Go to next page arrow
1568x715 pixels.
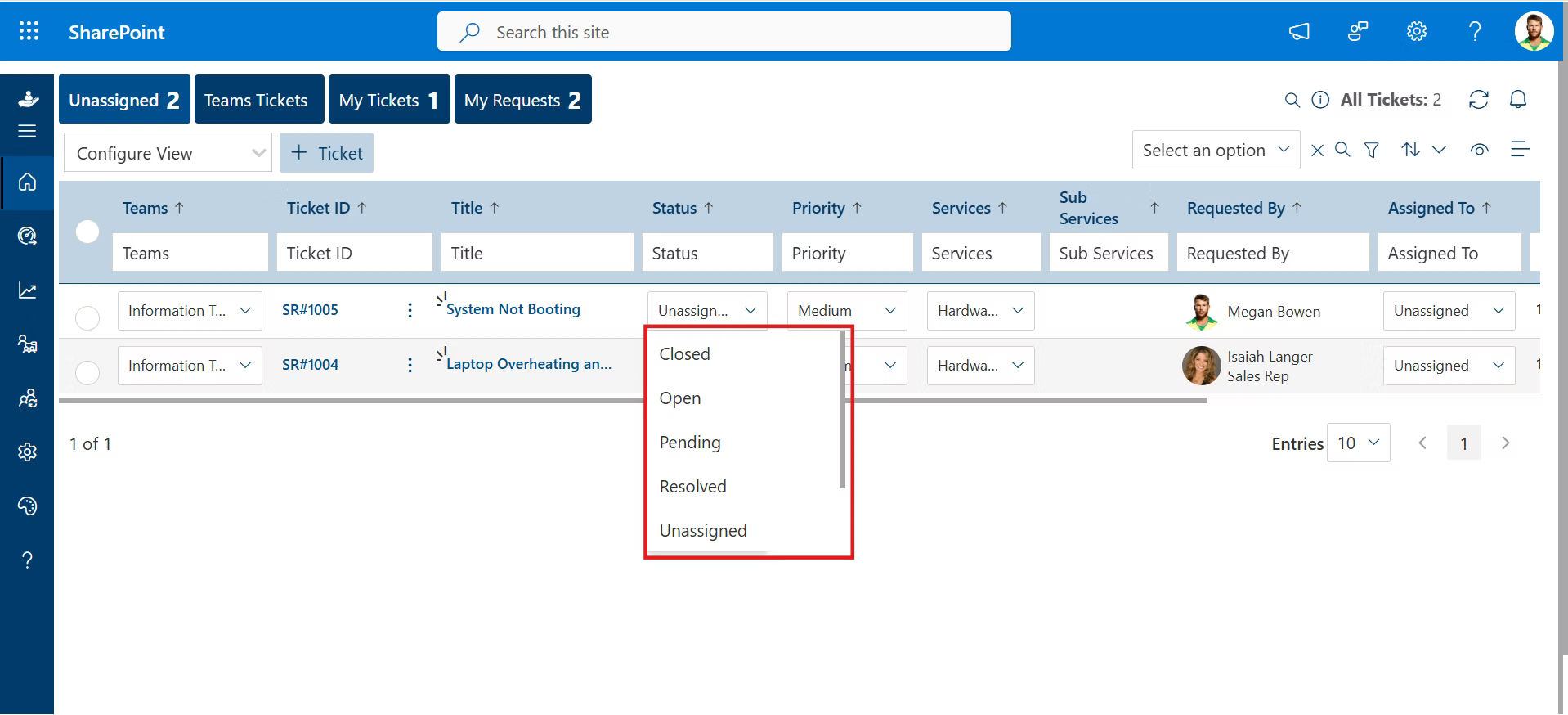tap(1505, 443)
